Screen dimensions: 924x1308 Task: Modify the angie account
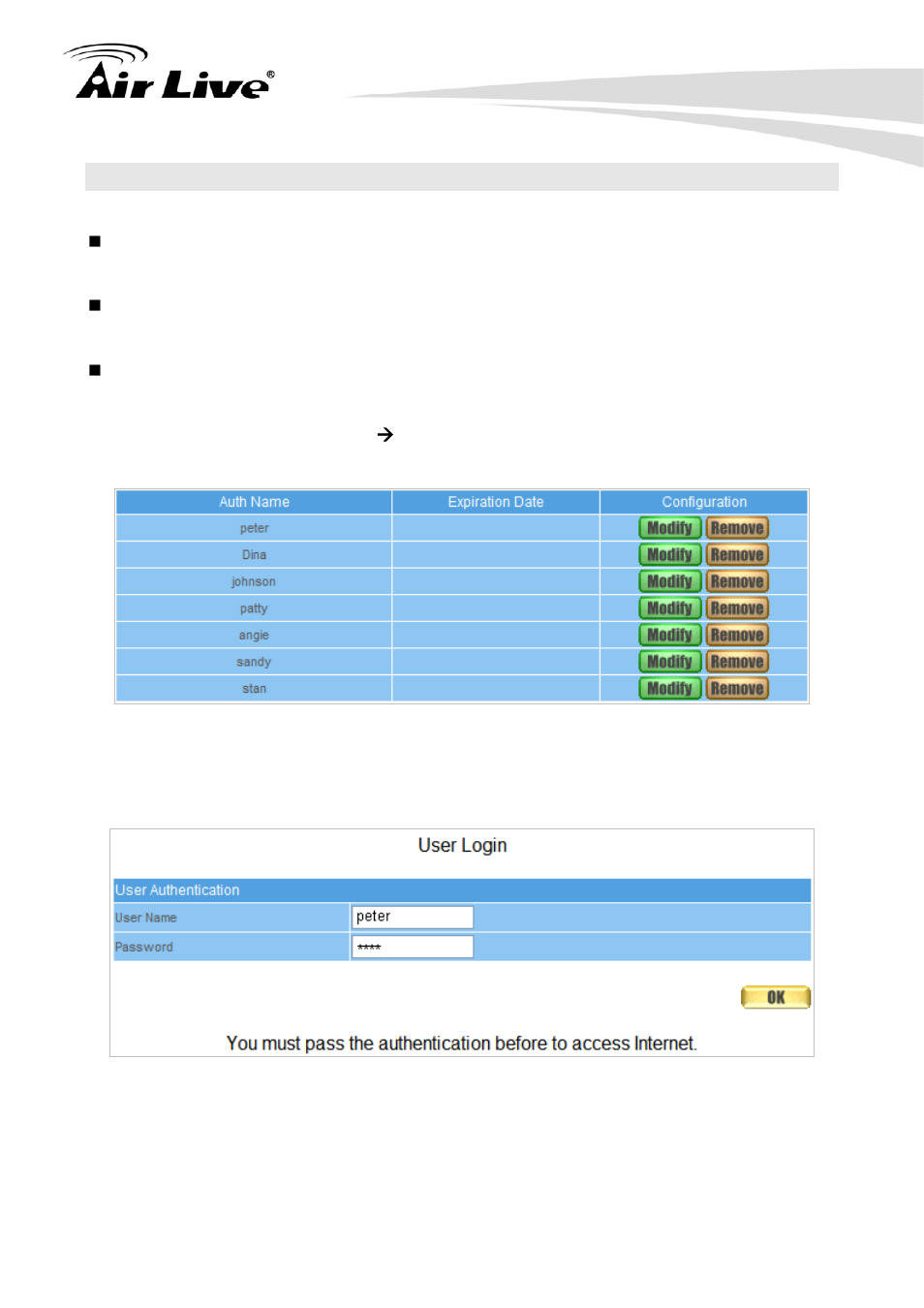click(x=669, y=635)
